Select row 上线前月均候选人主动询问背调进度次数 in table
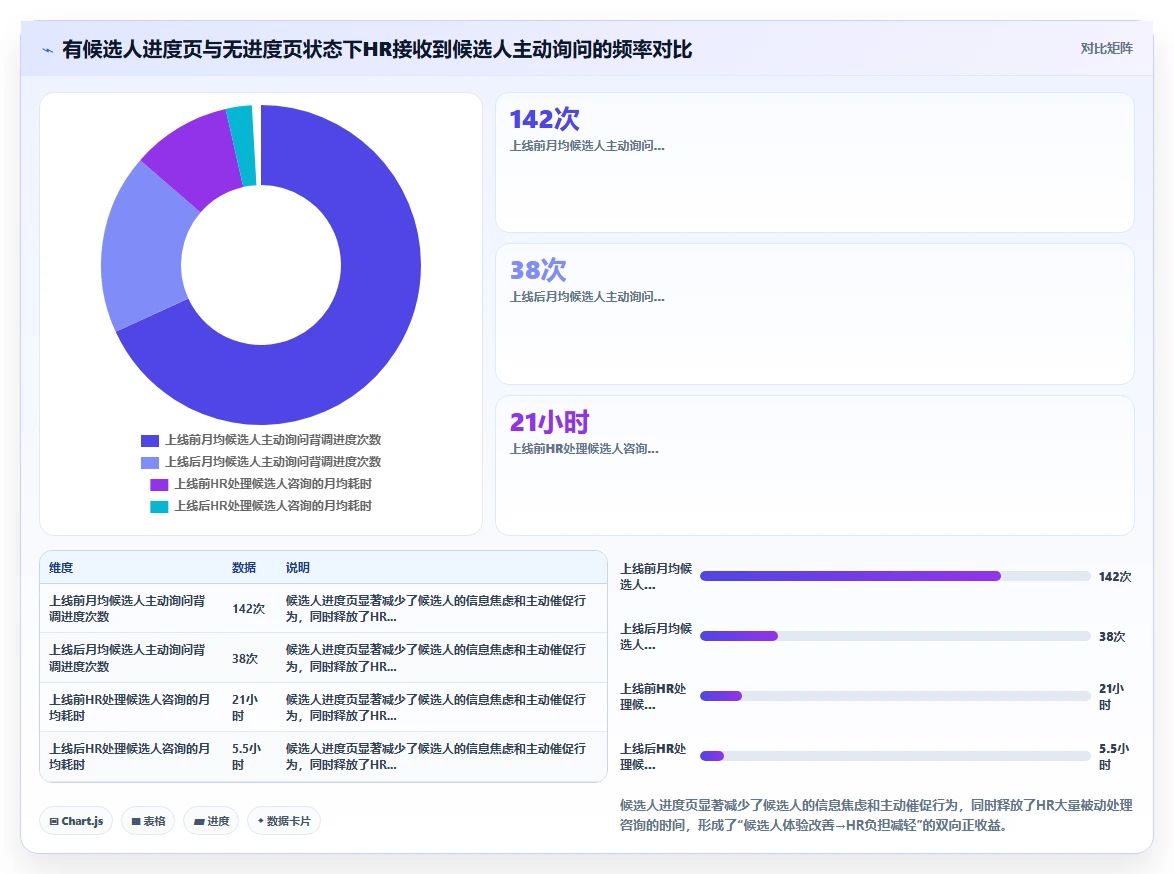1174x874 pixels. coord(323,609)
